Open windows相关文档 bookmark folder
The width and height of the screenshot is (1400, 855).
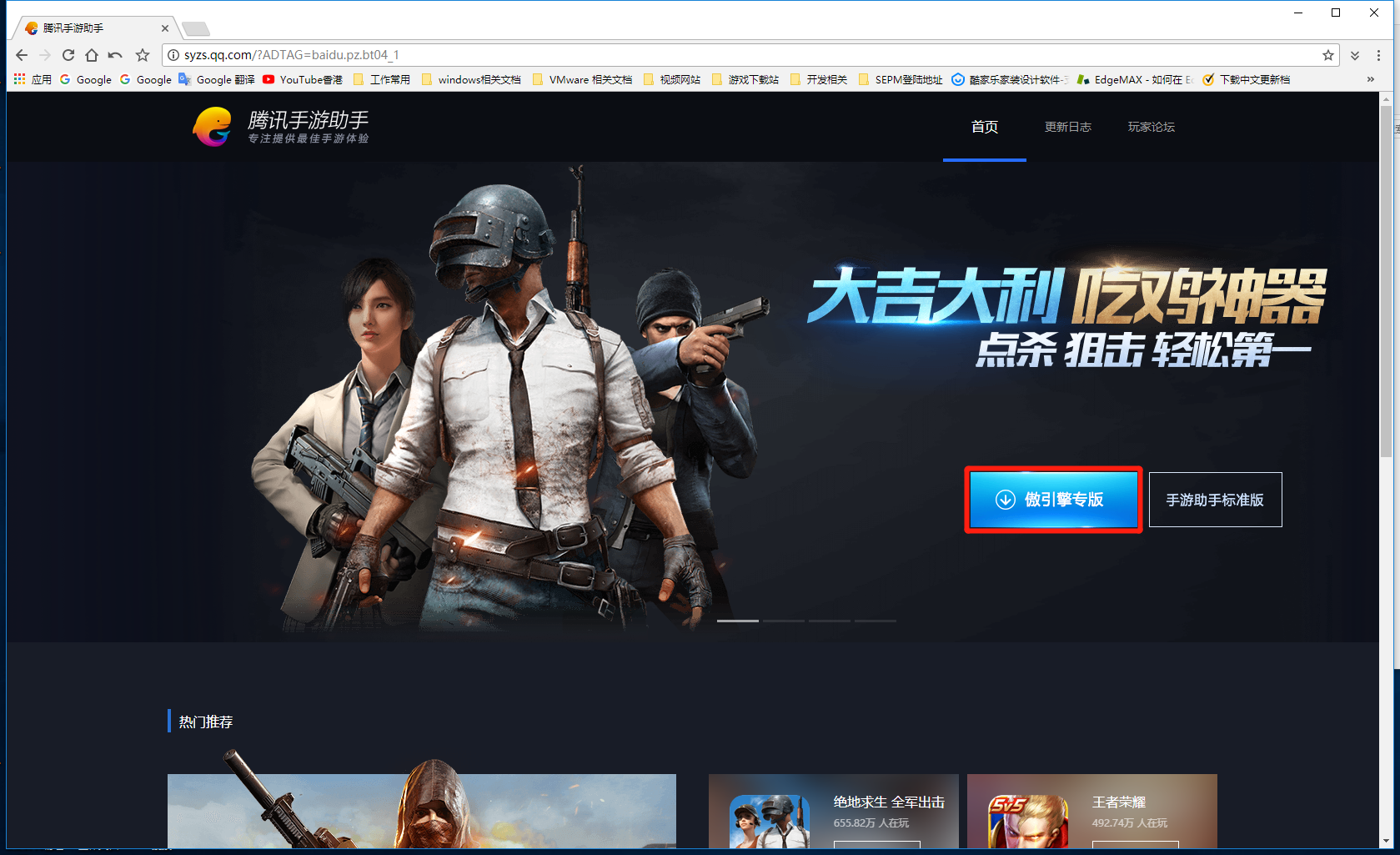coord(471,79)
